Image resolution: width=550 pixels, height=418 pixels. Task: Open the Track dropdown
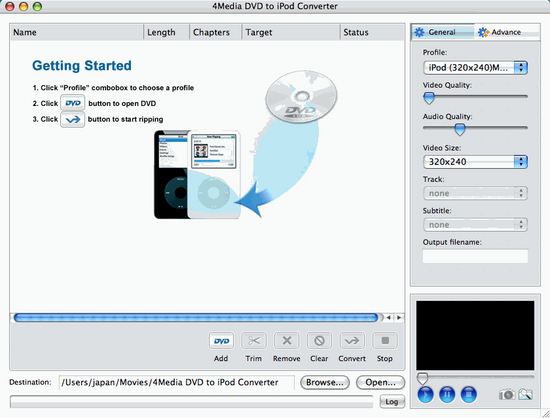[475, 193]
